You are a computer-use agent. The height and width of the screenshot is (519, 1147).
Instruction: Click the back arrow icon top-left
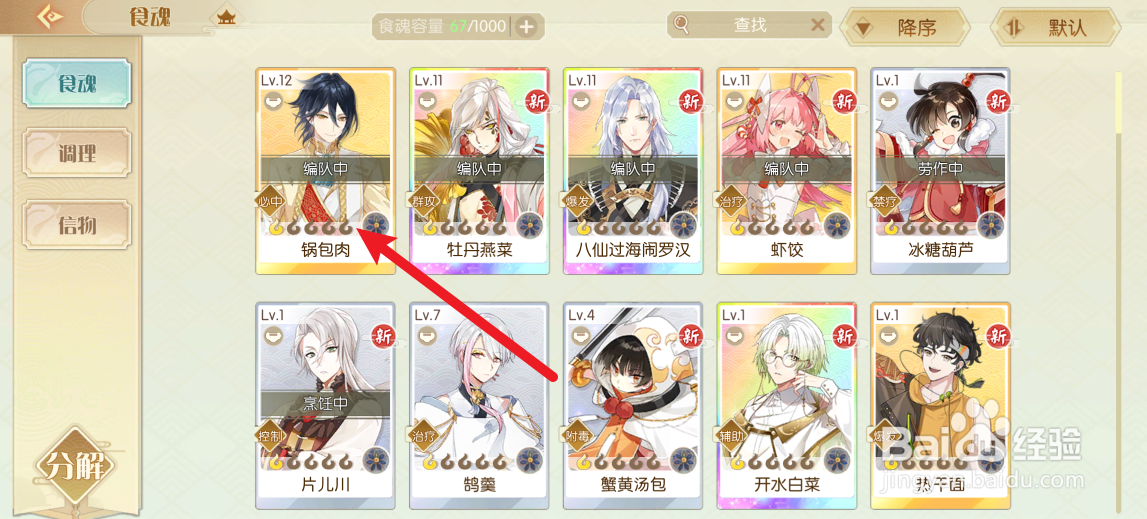(52, 16)
